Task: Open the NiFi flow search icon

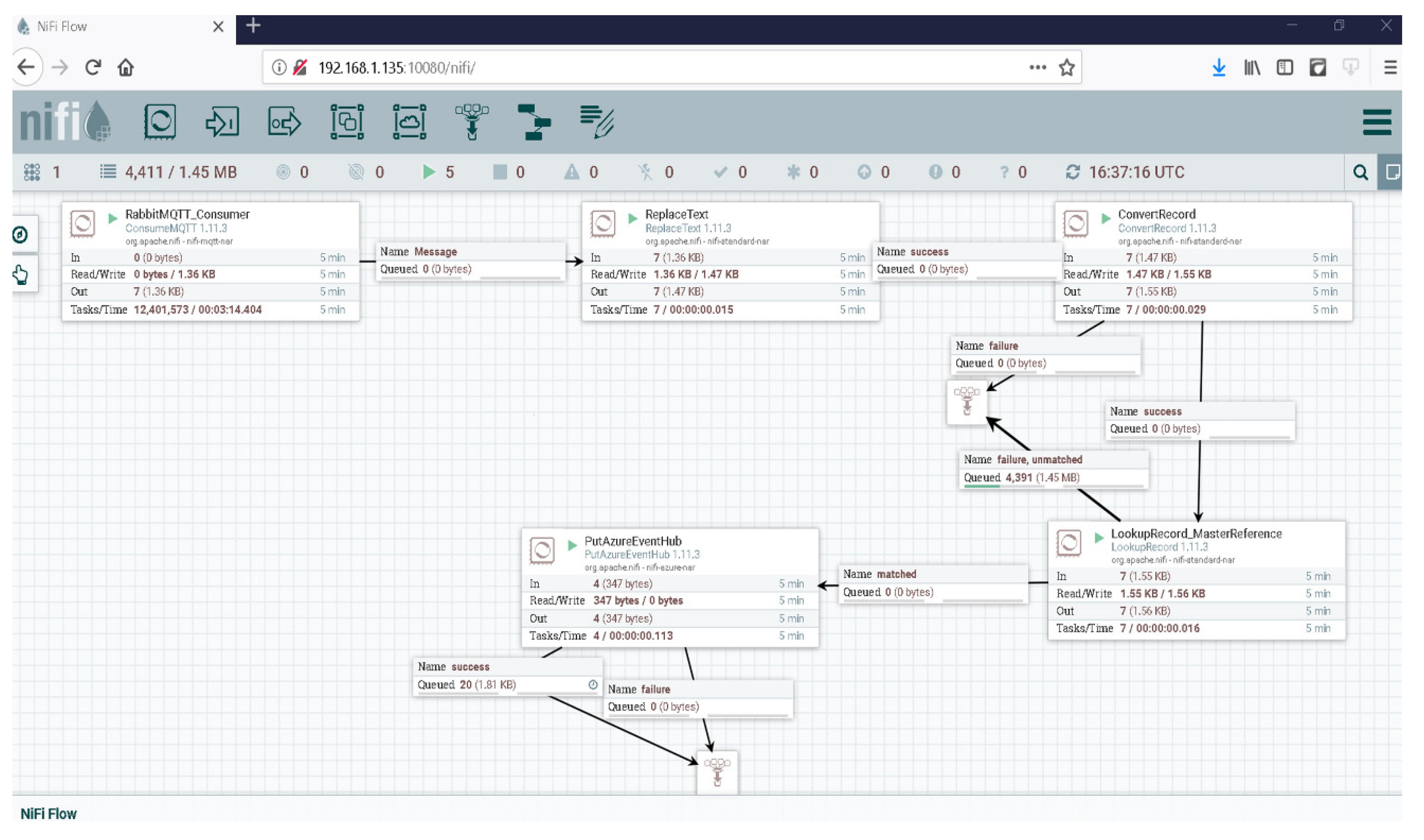Action: tap(1361, 172)
